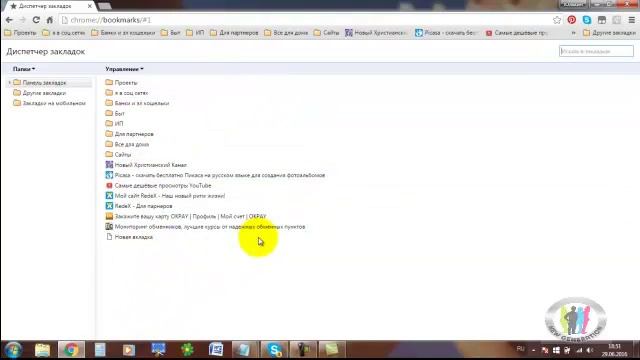This screenshot has height=360, width=640.
Task: Expand 'Панель закладок' tree arrow
Action: (9, 82)
